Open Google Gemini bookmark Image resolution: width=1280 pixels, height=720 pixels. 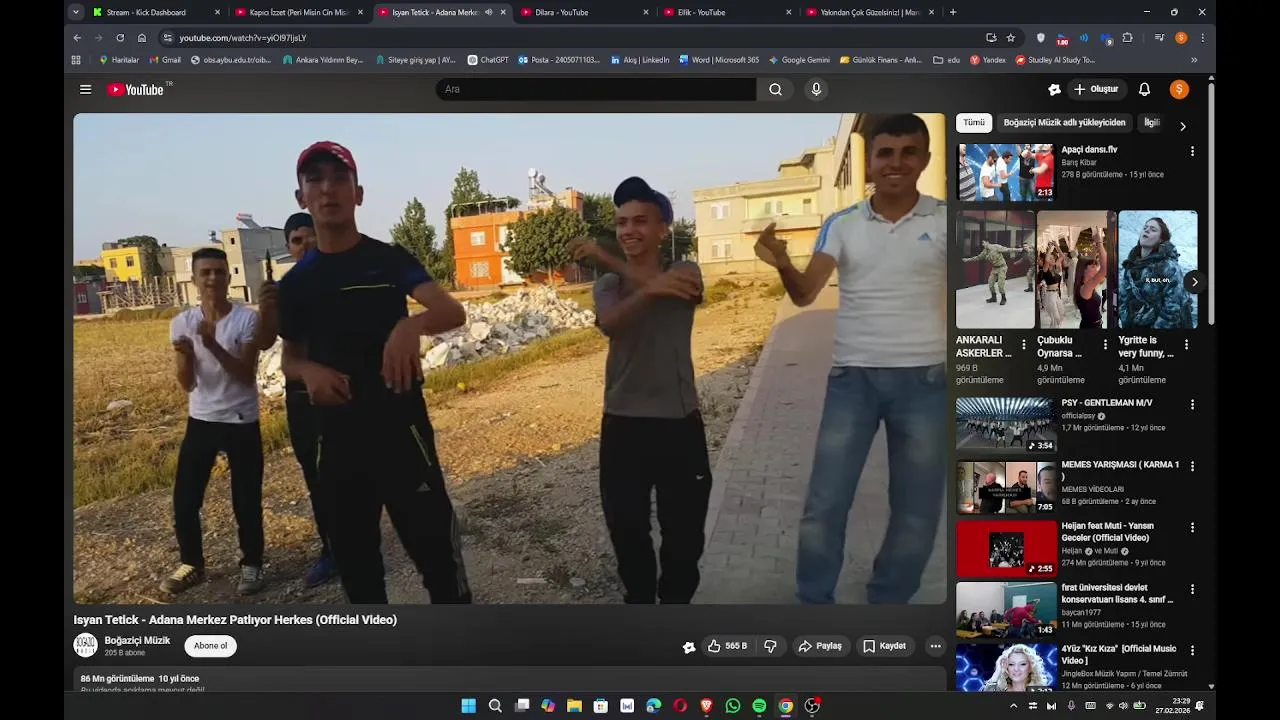pos(799,60)
